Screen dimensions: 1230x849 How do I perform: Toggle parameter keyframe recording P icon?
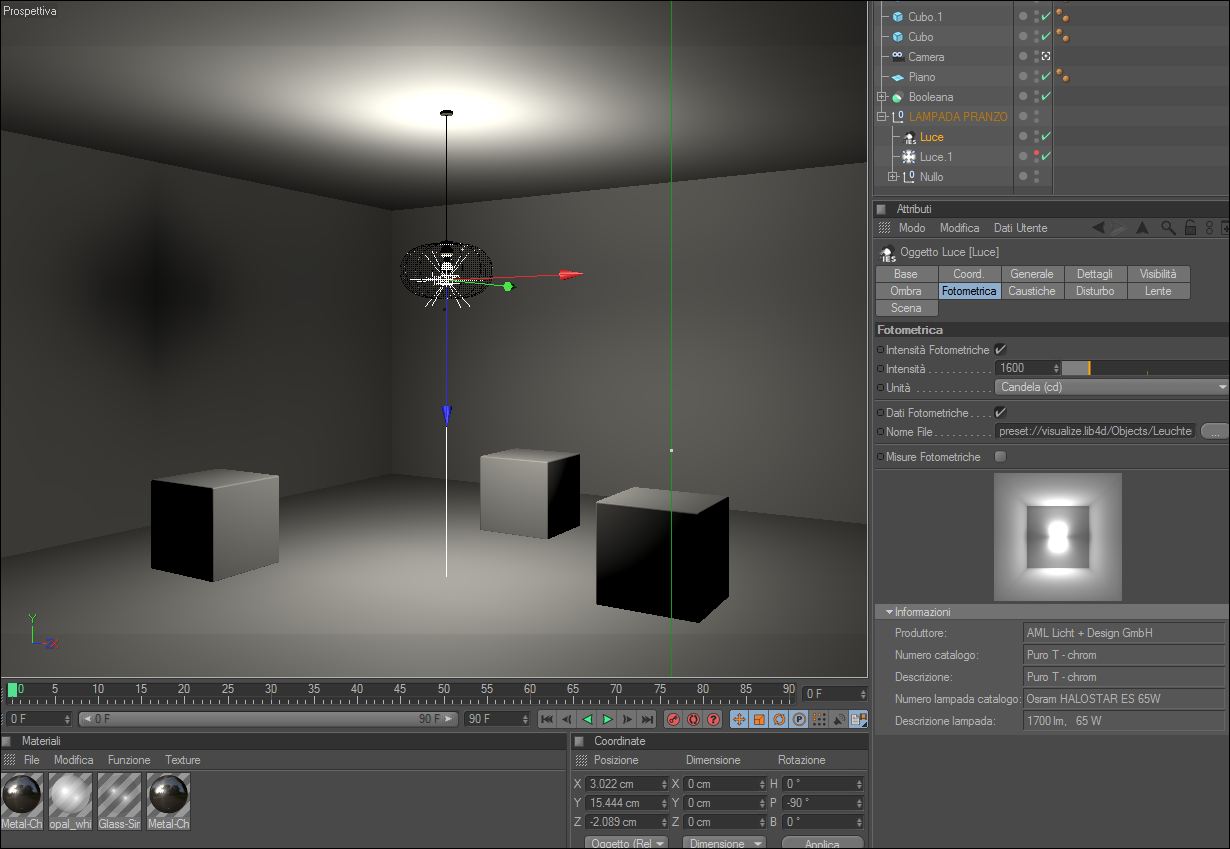click(x=799, y=719)
